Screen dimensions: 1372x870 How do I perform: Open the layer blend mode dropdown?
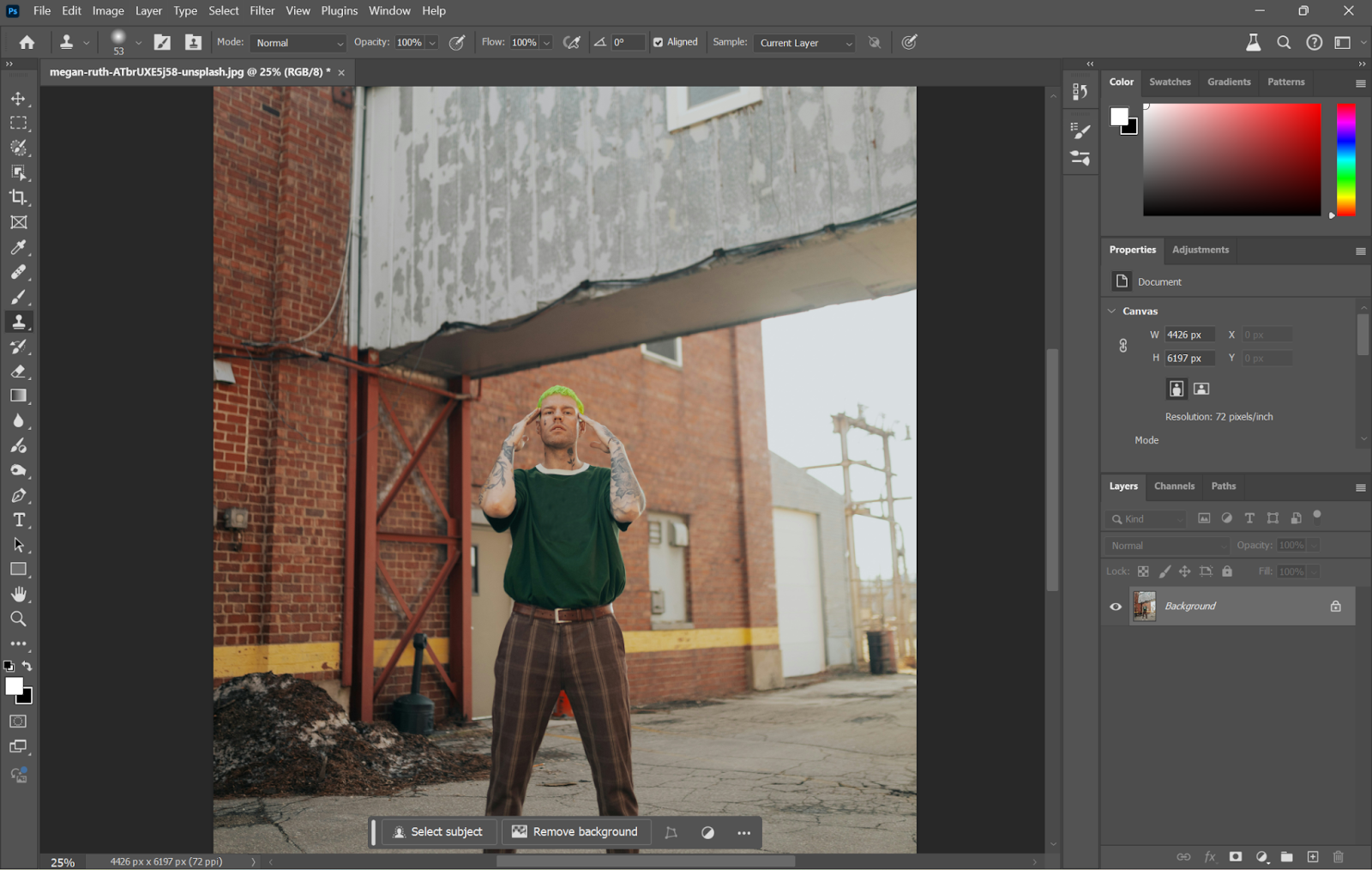click(x=1168, y=546)
